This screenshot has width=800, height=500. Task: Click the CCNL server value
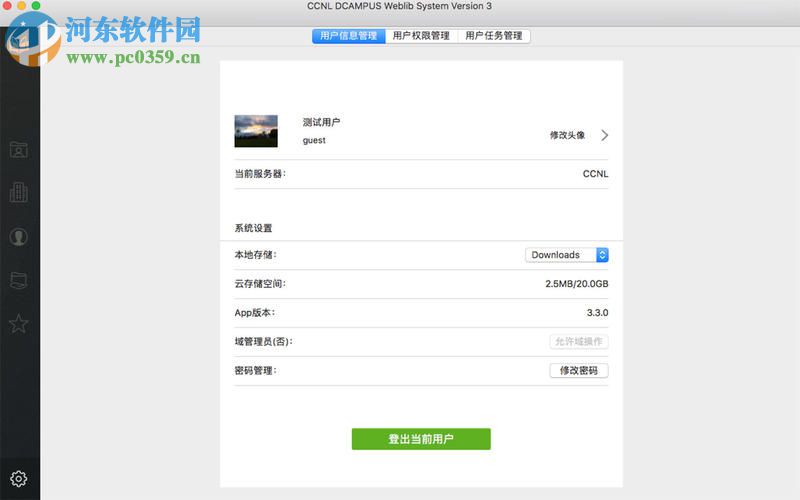(x=595, y=174)
